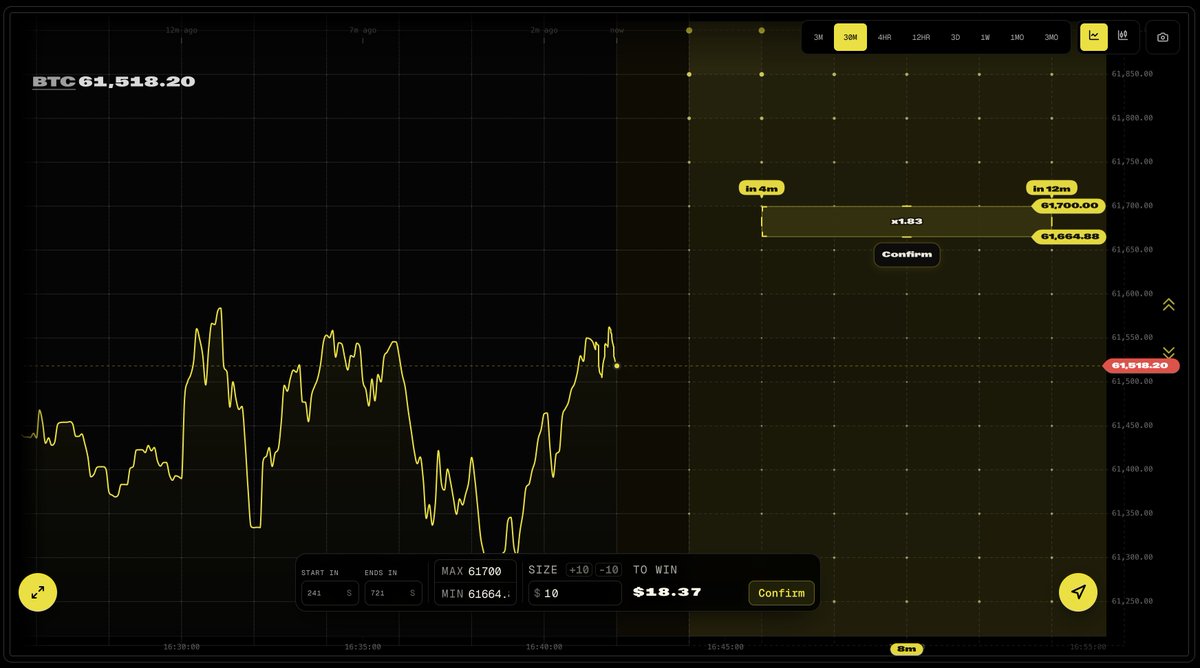Click the current price dot on the line
Screen dimensions: 1200x668
(617, 366)
